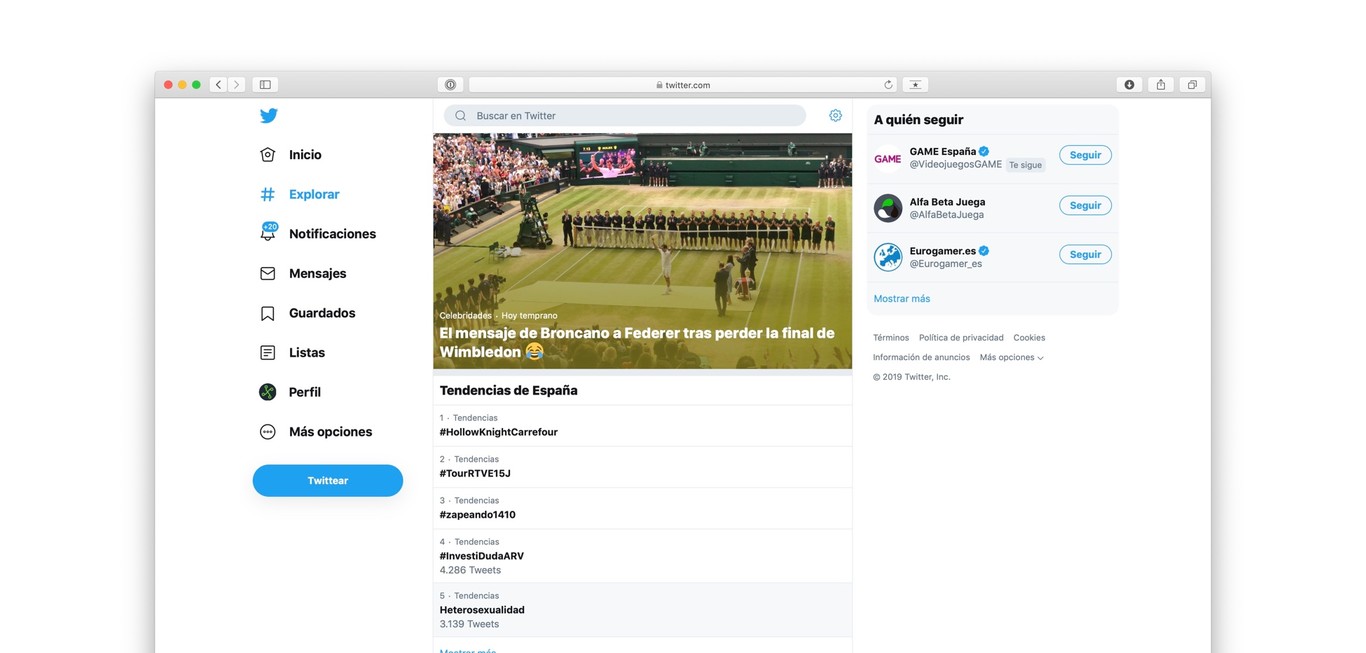The width and height of the screenshot is (1366, 653).
Task: Expand Más opciones in the footer links
Action: point(1011,356)
